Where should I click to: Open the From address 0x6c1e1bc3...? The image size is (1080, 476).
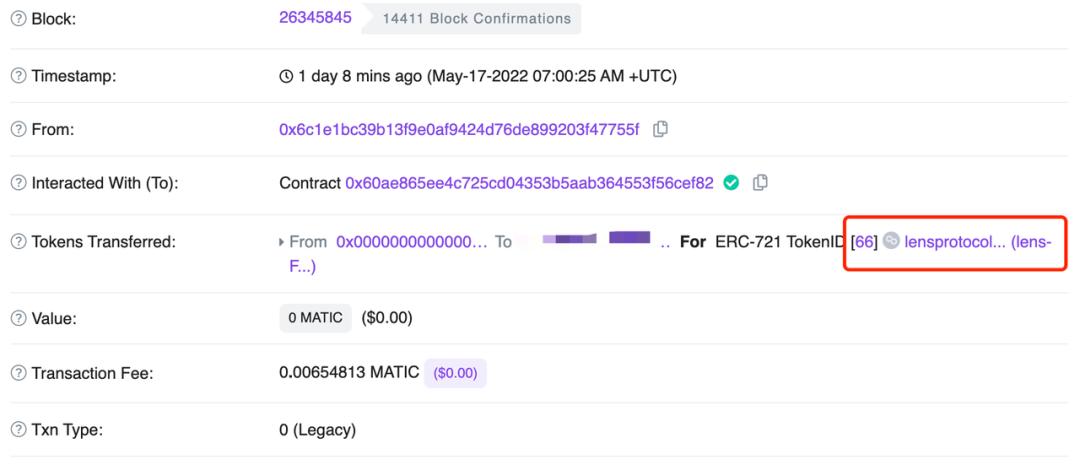(x=459, y=130)
